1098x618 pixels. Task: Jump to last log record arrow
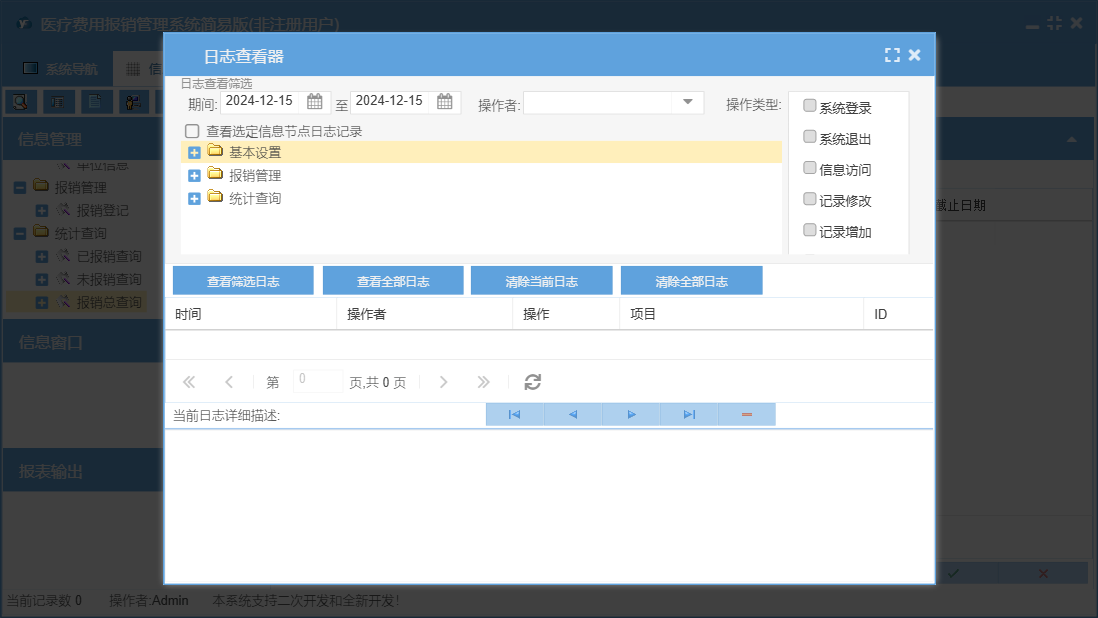coord(689,414)
